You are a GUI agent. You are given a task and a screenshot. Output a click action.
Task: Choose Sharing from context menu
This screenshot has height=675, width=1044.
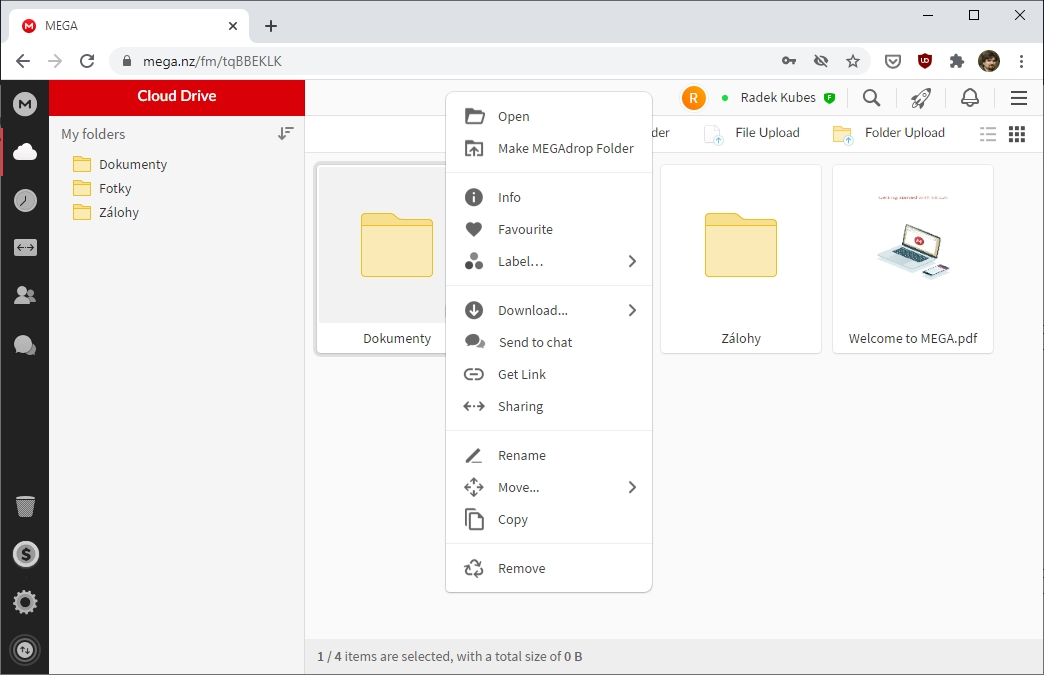point(549,406)
